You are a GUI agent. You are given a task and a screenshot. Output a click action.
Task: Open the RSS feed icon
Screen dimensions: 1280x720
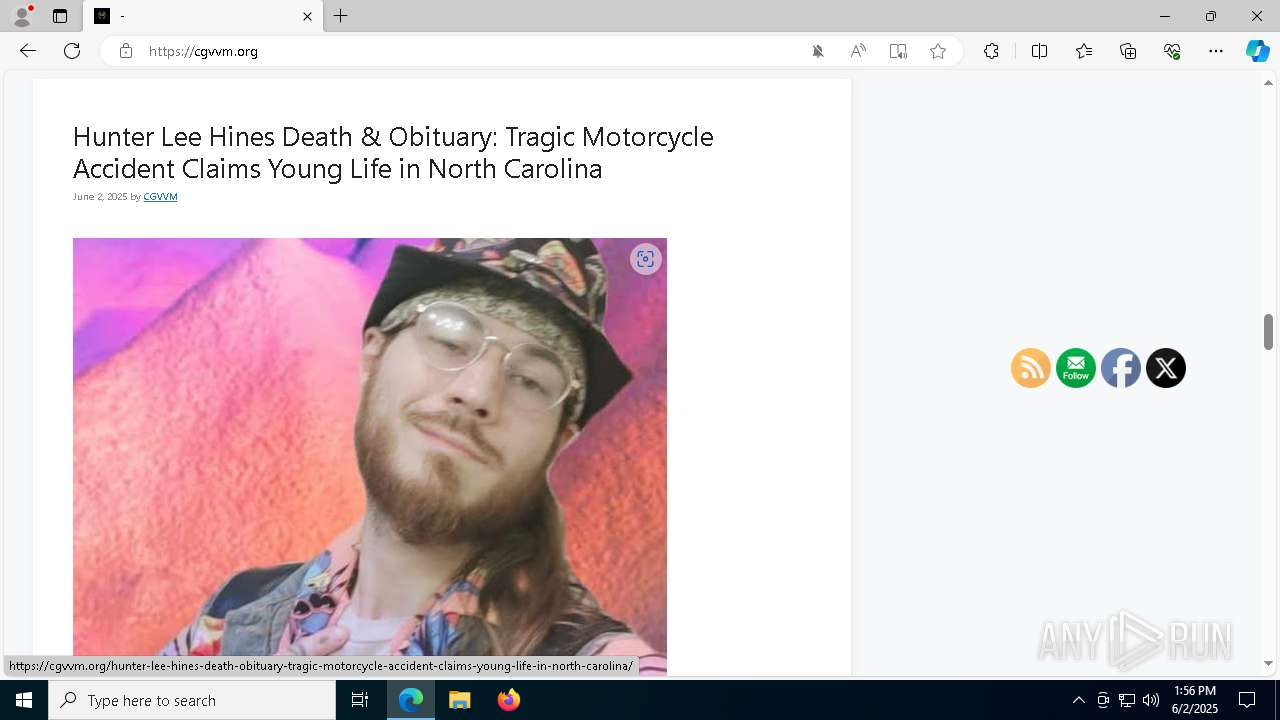click(x=1031, y=368)
